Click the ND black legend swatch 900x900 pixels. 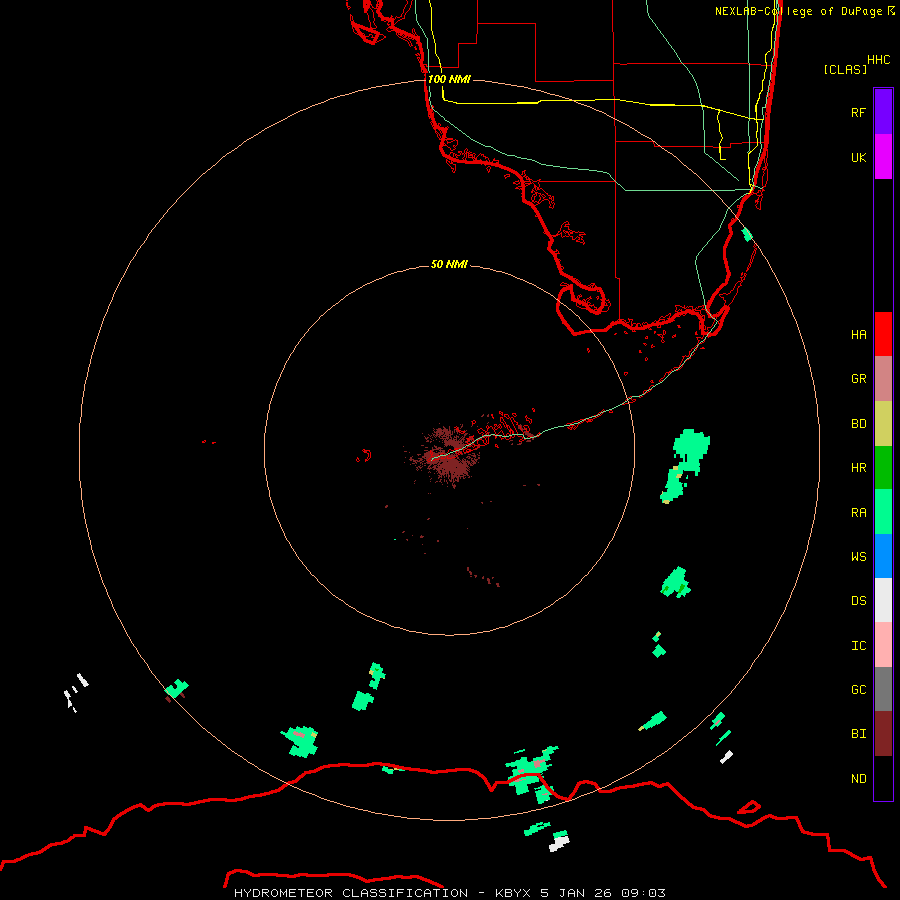[883, 778]
